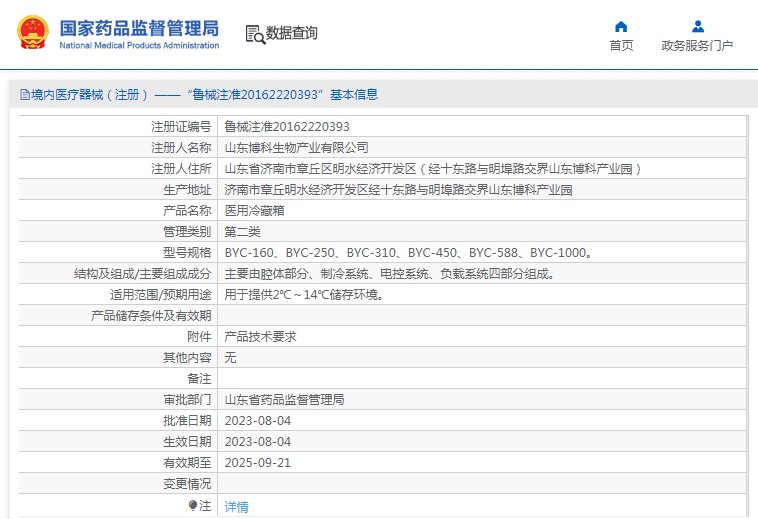This screenshot has height=519, width=758.
Task: Select the 注册人住所 address value
Action: point(433,169)
